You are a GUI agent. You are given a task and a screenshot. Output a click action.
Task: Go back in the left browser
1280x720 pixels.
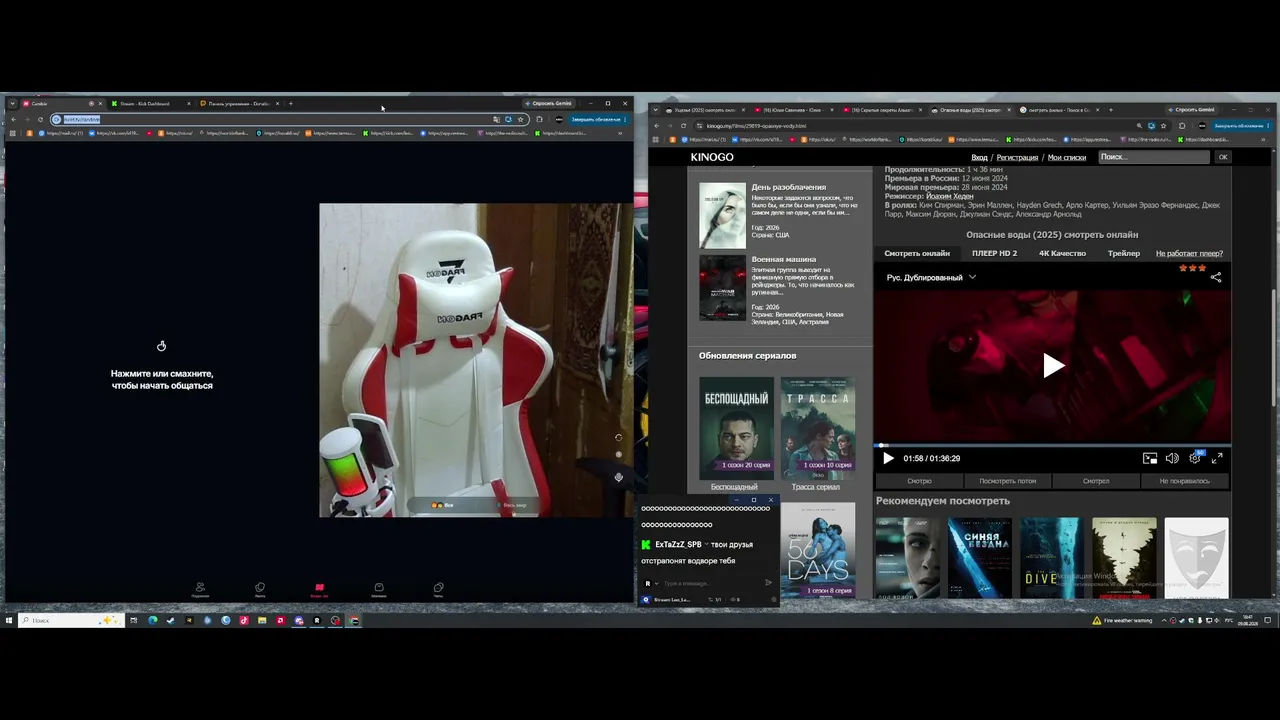click(13, 119)
